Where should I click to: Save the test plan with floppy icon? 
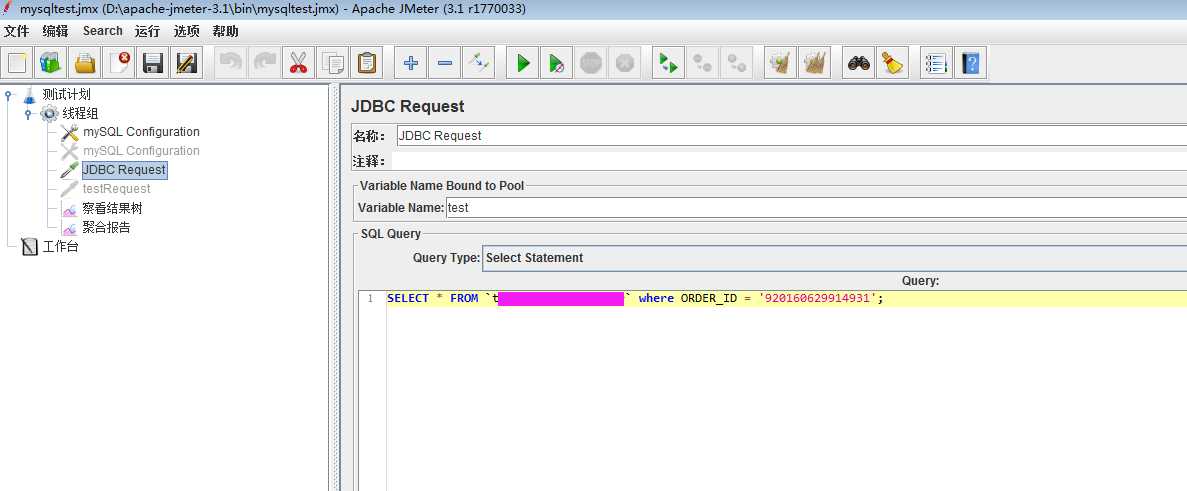[154, 63]
